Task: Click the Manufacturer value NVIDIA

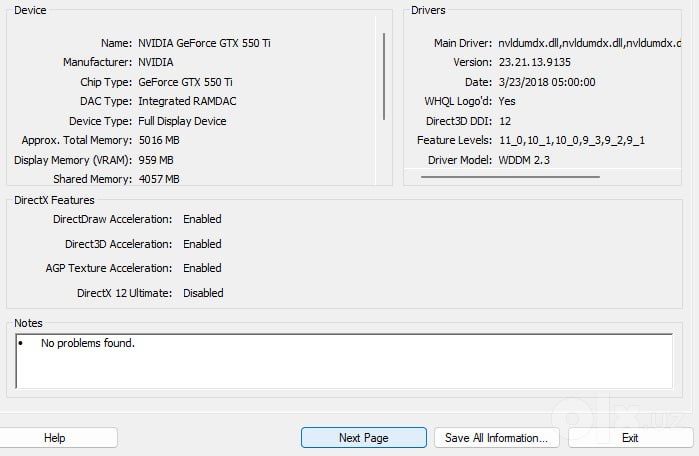Action: pyautogui.click(x=156, y=62)
